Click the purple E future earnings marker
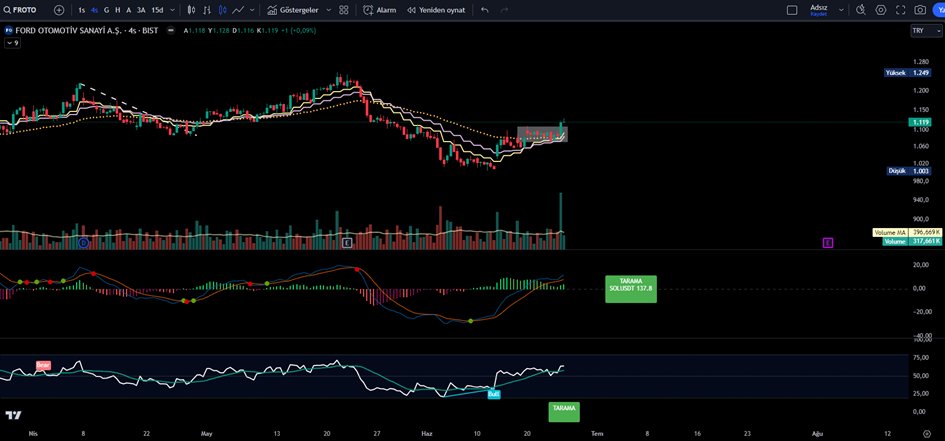 828,243
